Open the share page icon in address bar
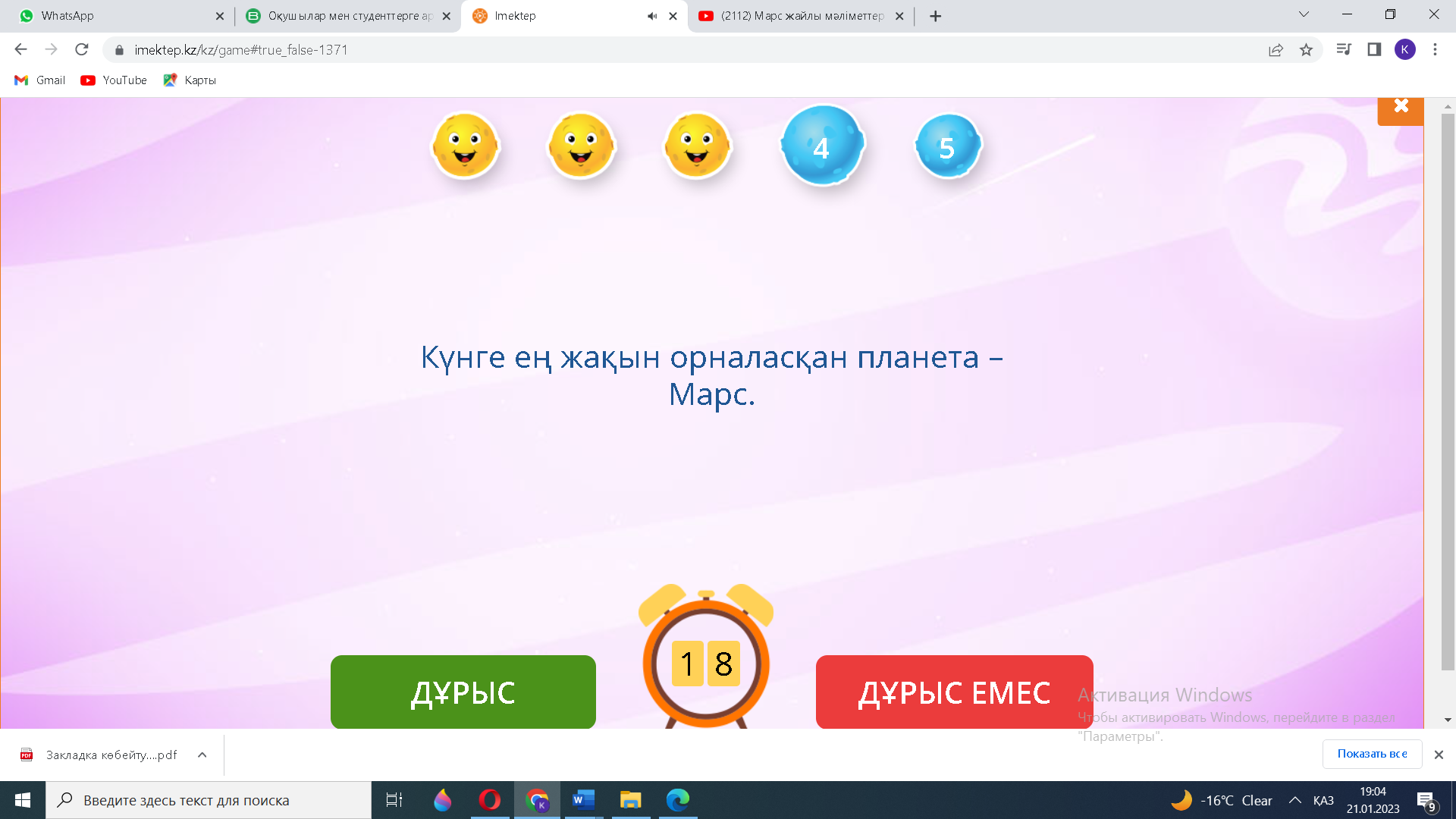The image size is (1456, 819). (x=1276, y=50)
